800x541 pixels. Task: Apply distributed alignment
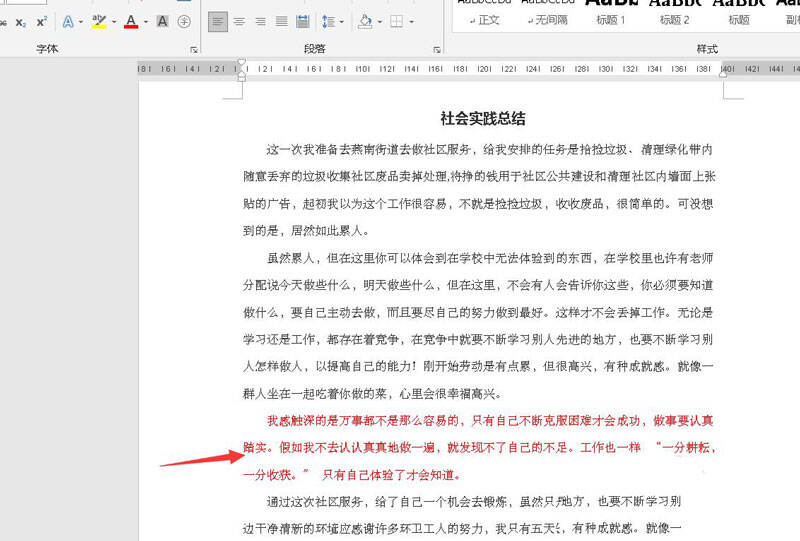(302, 21)
